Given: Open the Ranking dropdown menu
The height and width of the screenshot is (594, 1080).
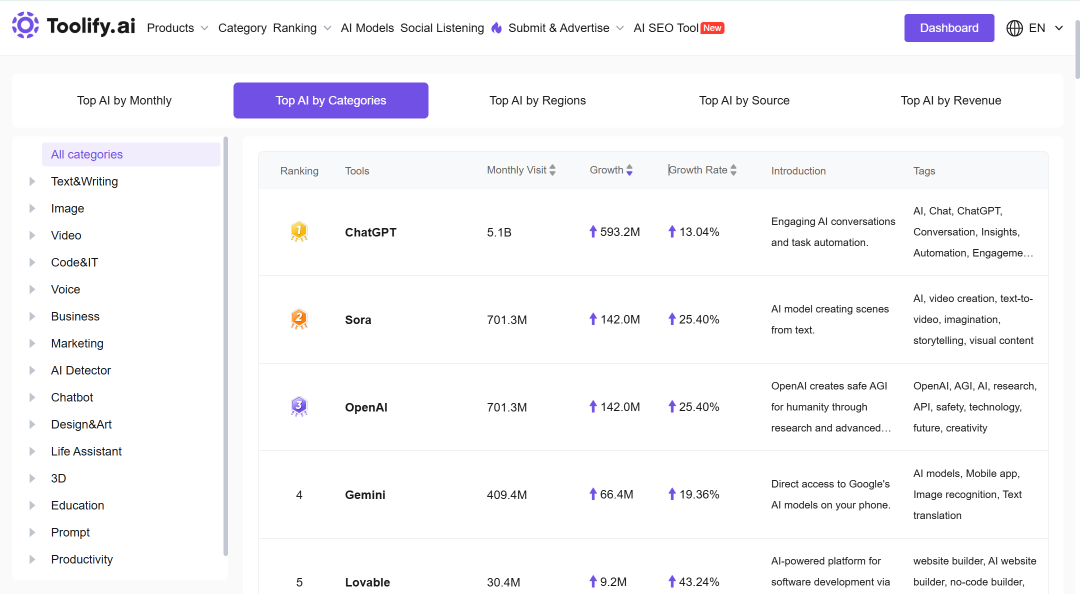Looking at the screenshot, I should point(302,28).
